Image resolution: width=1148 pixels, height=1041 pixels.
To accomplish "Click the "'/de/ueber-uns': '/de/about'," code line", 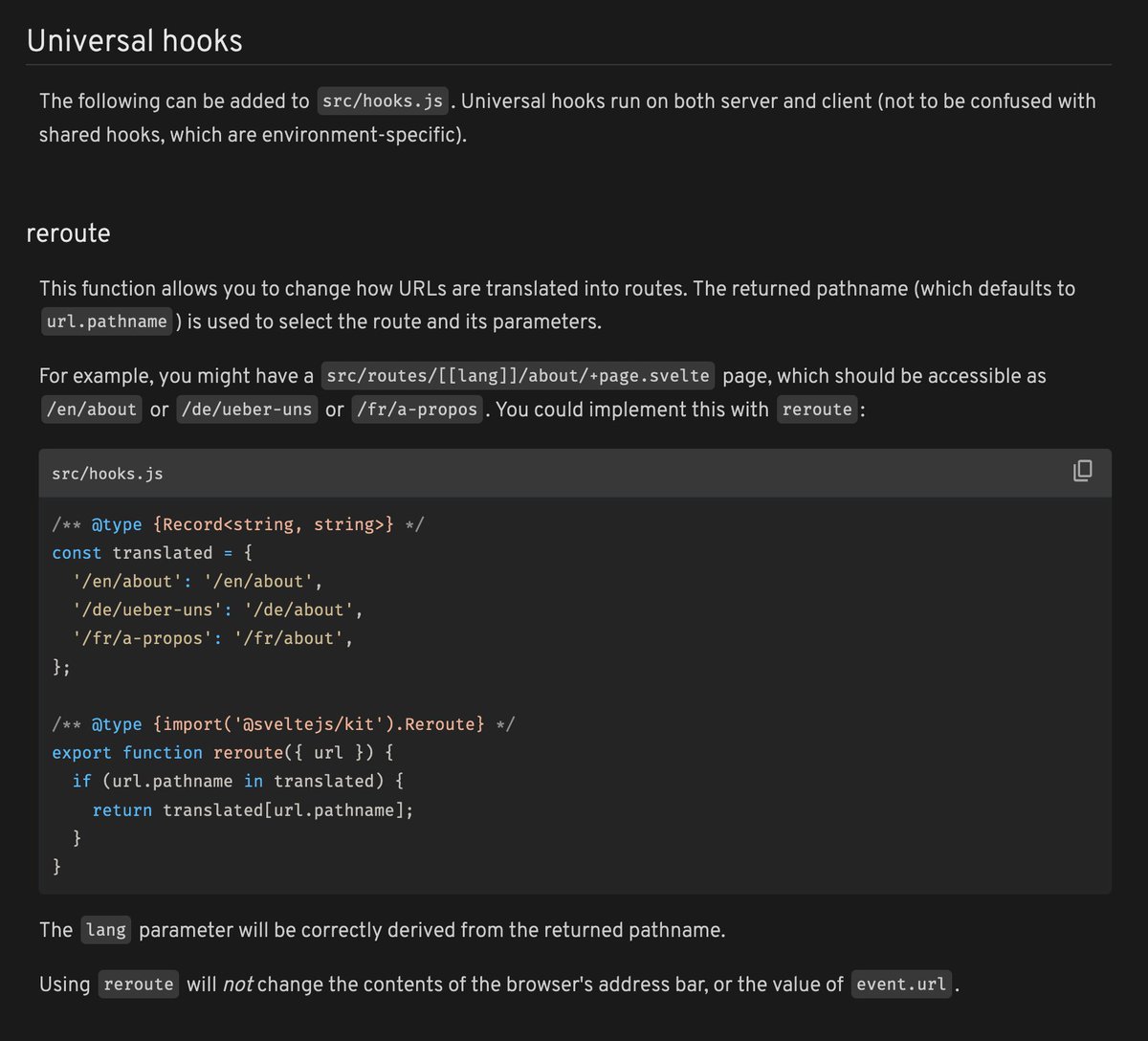I will point(218,609).
